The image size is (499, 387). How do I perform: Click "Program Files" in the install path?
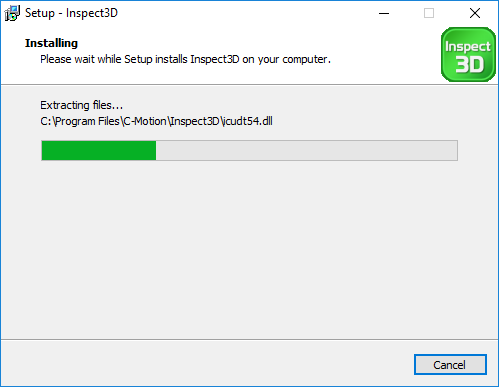[x=87, y=121]
